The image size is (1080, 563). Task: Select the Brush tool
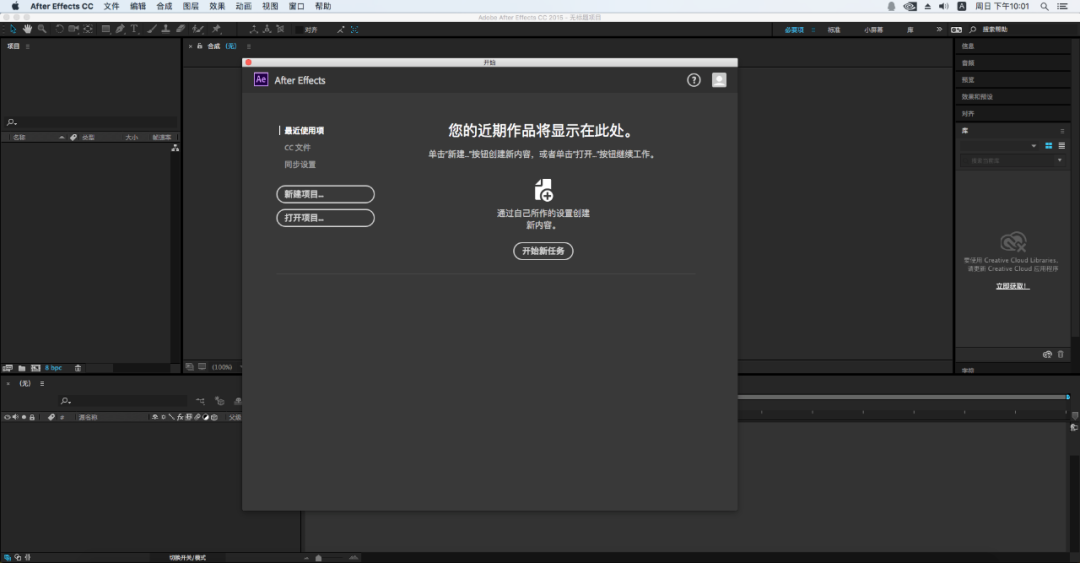click(x=152, y=29)
